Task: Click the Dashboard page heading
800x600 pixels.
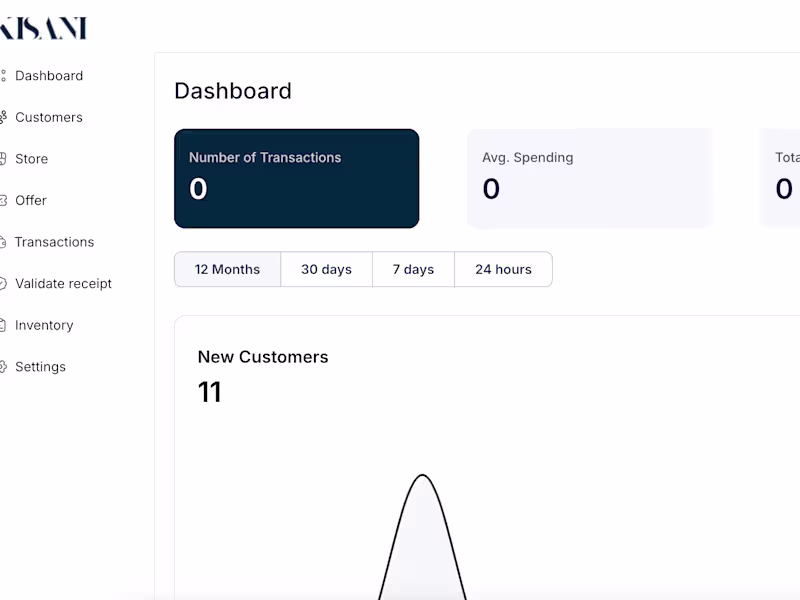Action: click(x=233, y=91)
